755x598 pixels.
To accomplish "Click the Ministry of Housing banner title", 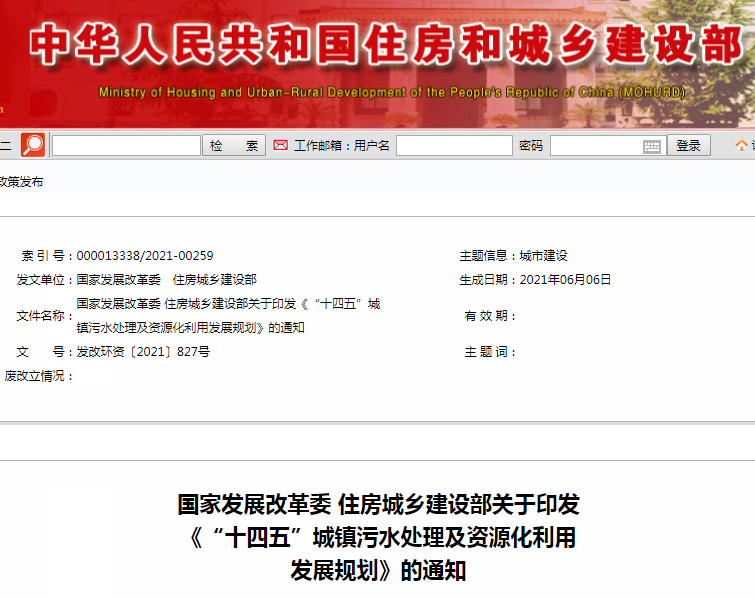I will point(386,44).
